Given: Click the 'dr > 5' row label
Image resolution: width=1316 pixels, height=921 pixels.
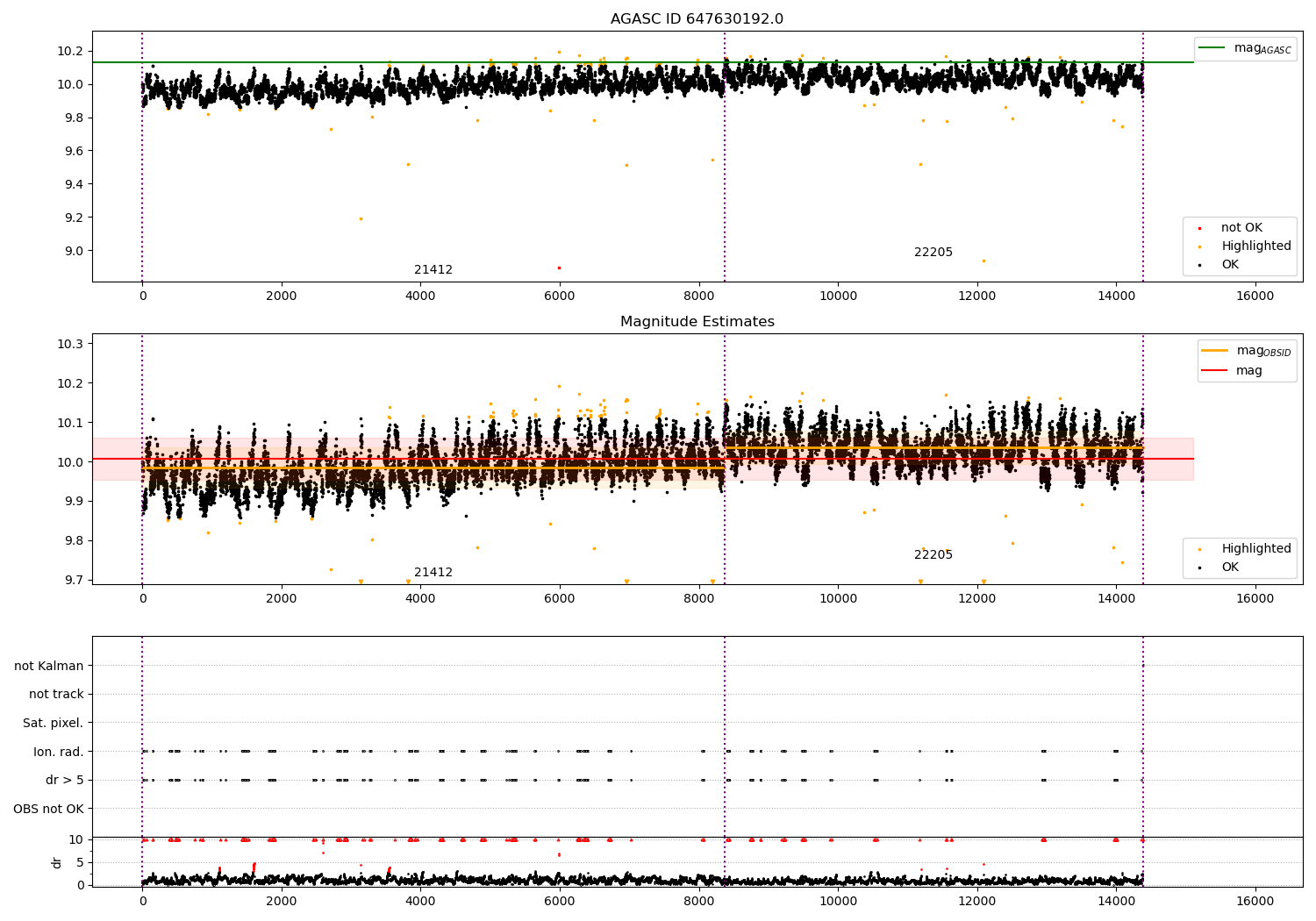Looking at the screenshot, I should [65, 781].
